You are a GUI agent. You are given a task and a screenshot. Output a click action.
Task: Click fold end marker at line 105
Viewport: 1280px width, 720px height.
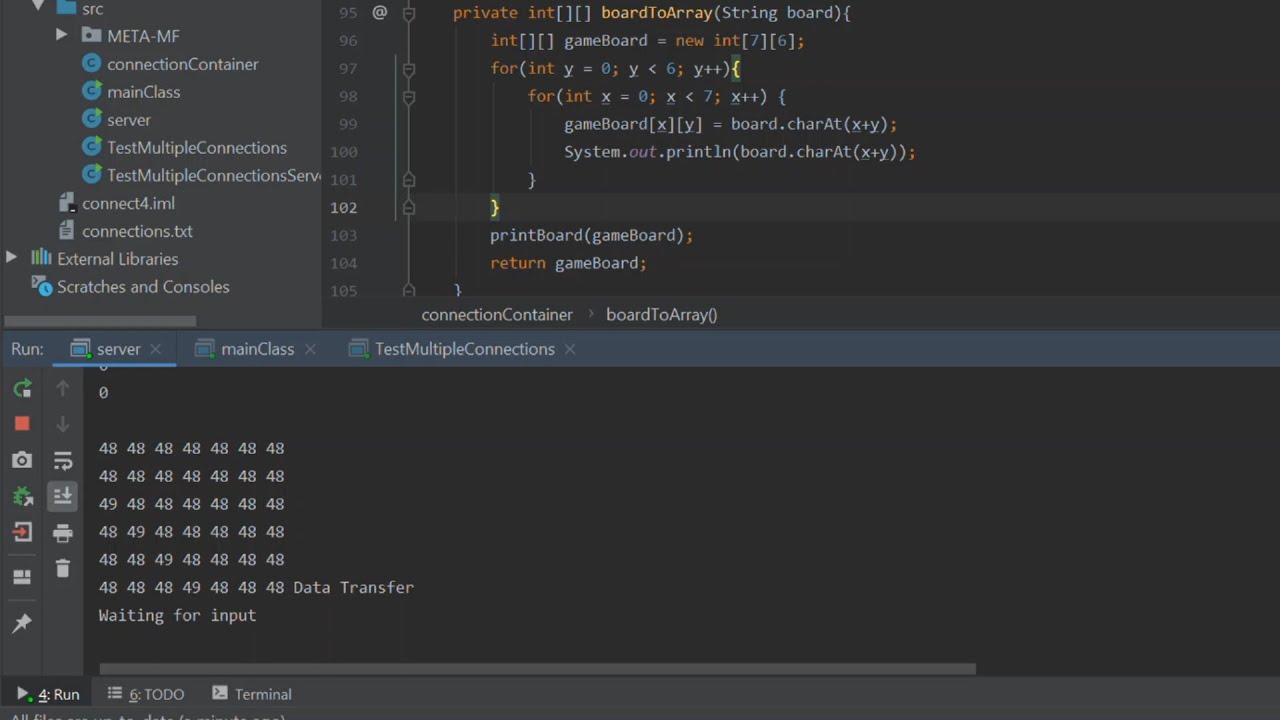pos(409,290)
